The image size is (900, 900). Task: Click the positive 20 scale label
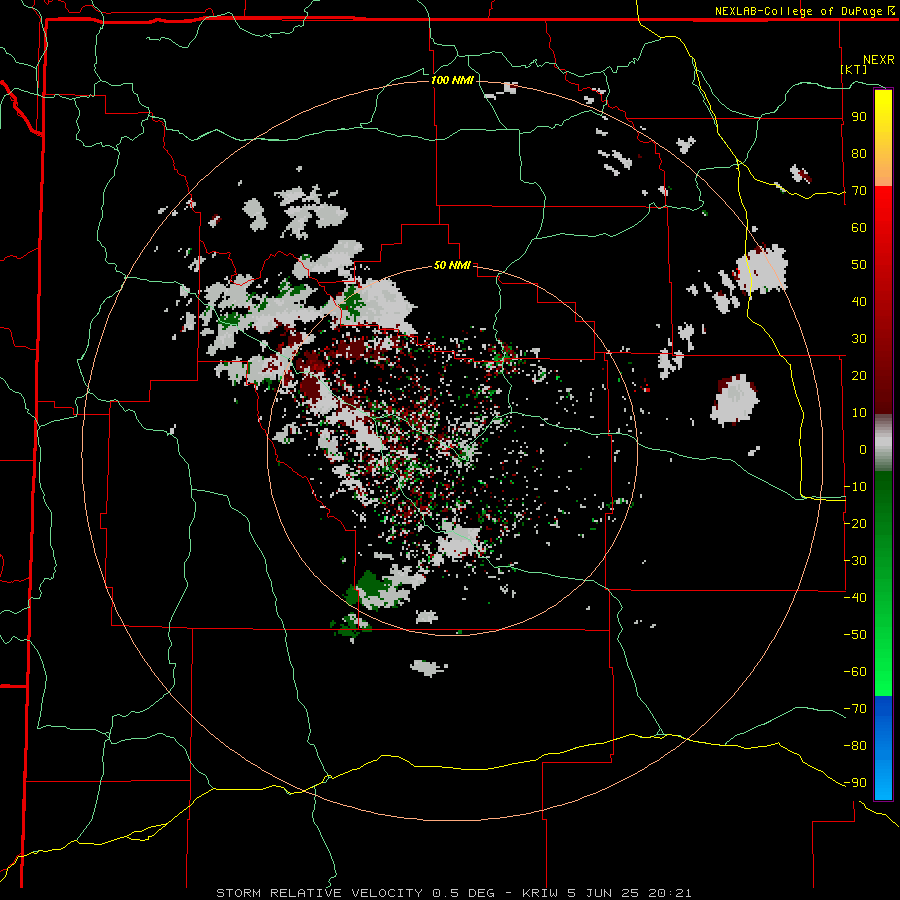pos(859,375)
